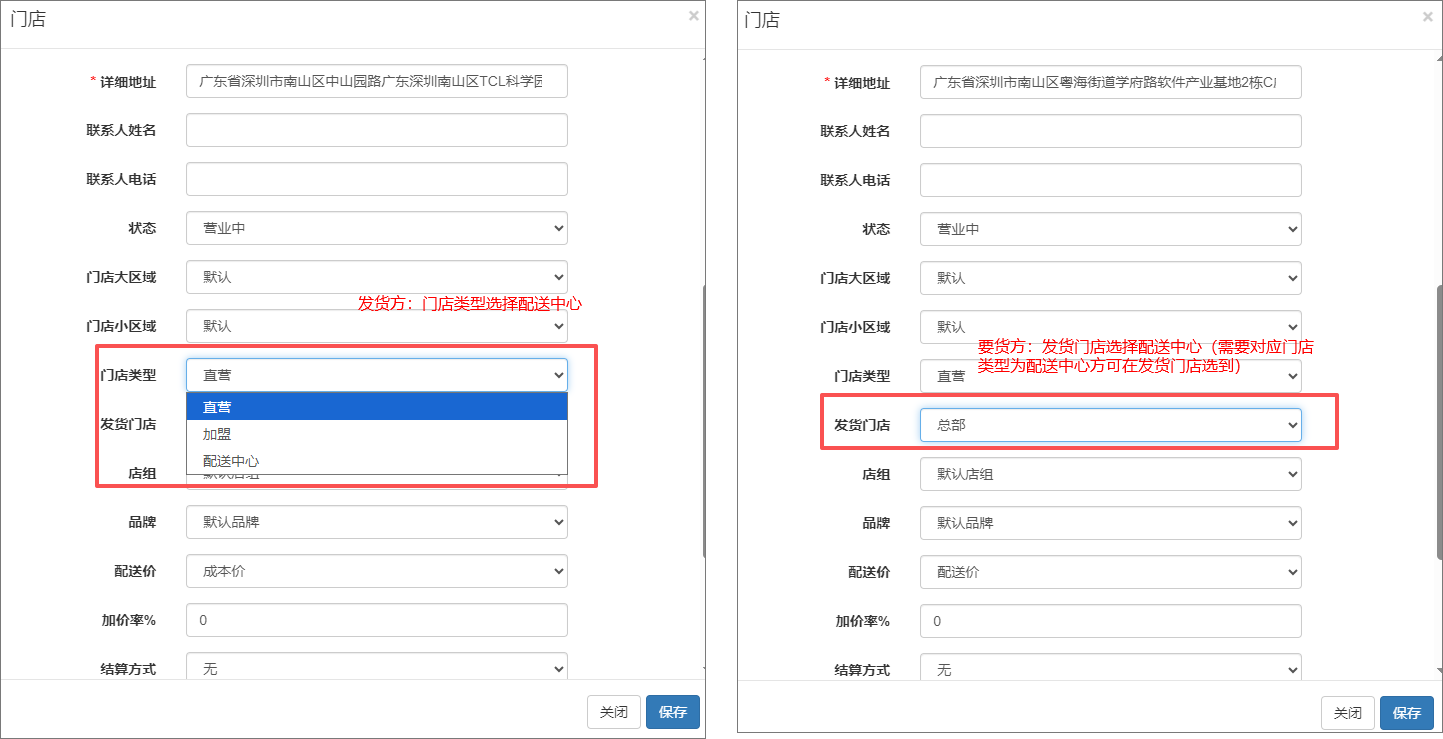Open 品牌 dropdown in the left dialog
This screenshot has width=1443, height=739.
pyautogui.click(x=376, y=522)
